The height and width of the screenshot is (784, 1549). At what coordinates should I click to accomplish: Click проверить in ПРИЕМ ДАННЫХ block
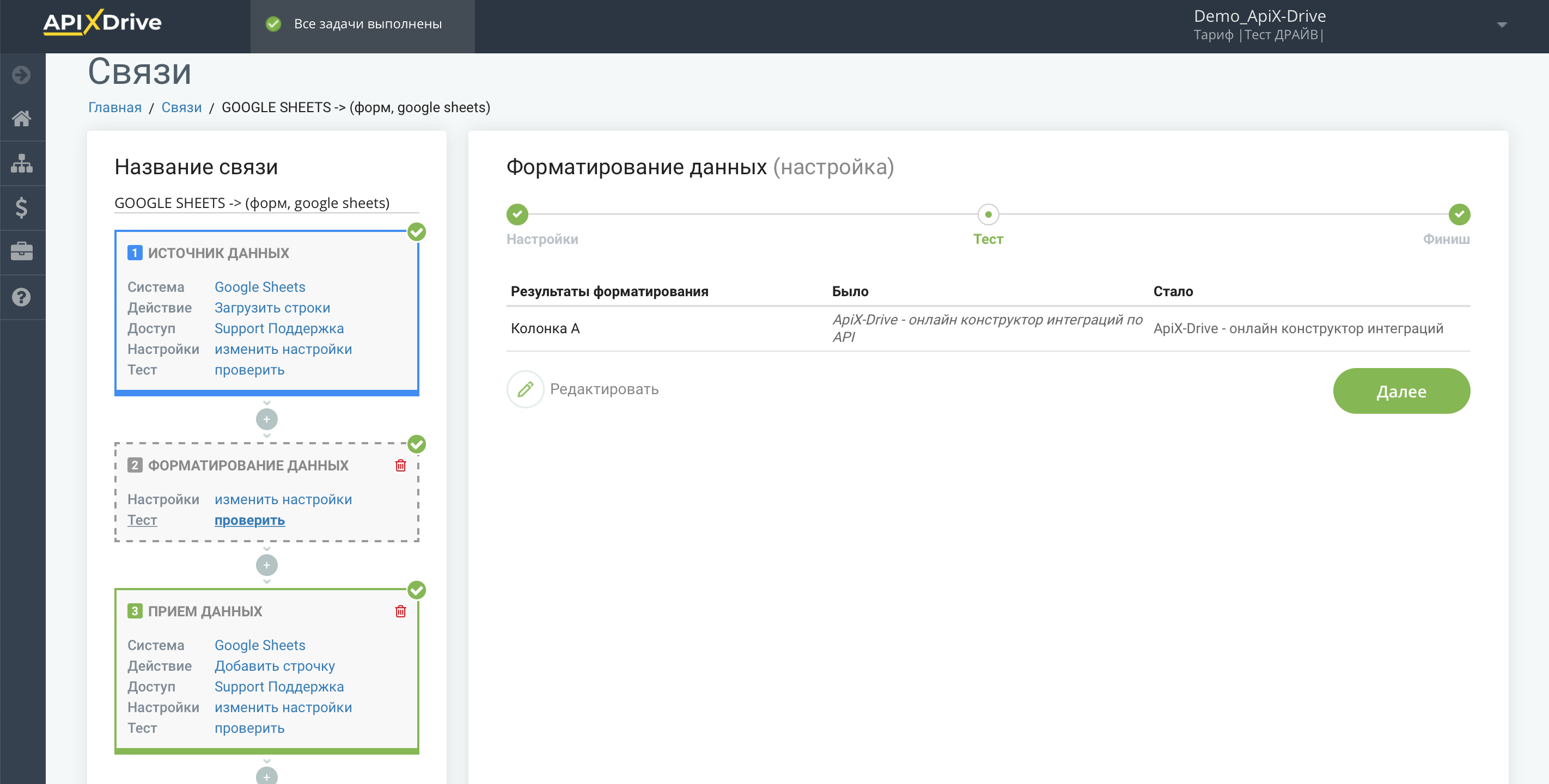pos(249,728)
